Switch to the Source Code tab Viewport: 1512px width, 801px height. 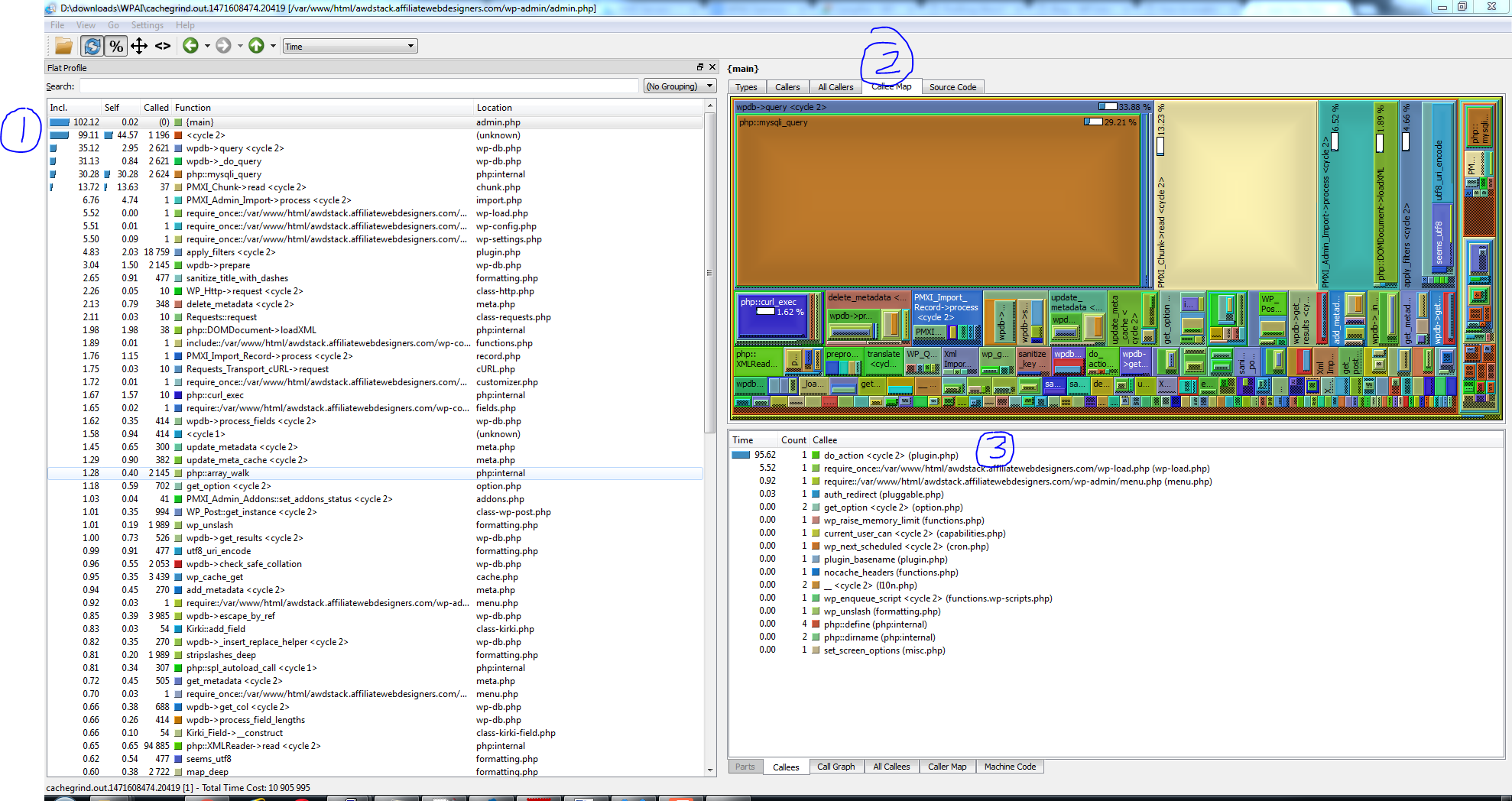pos(952,87)
